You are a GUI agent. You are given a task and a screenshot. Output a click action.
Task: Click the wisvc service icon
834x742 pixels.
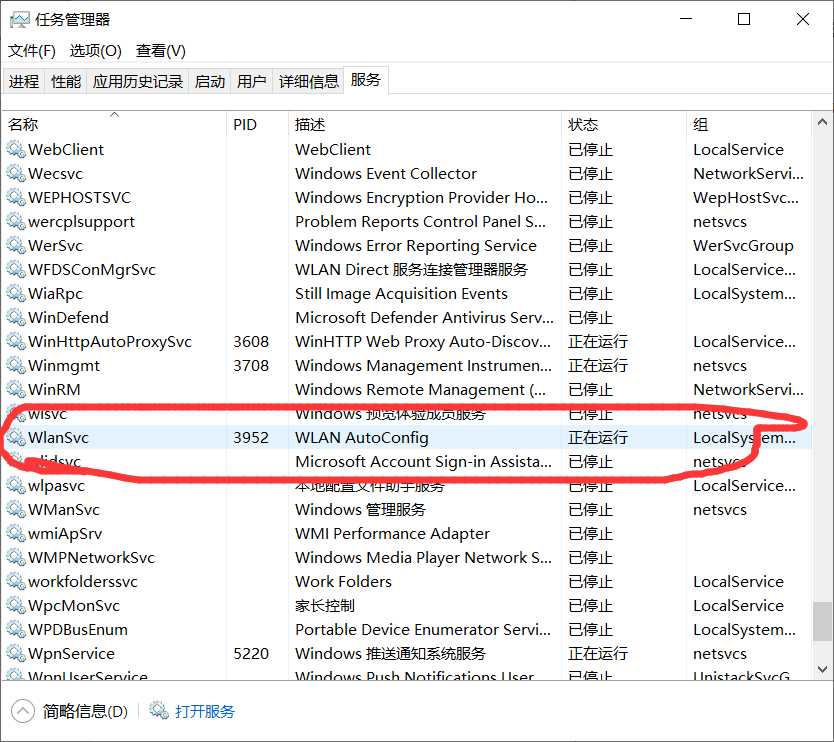(16, 413)
